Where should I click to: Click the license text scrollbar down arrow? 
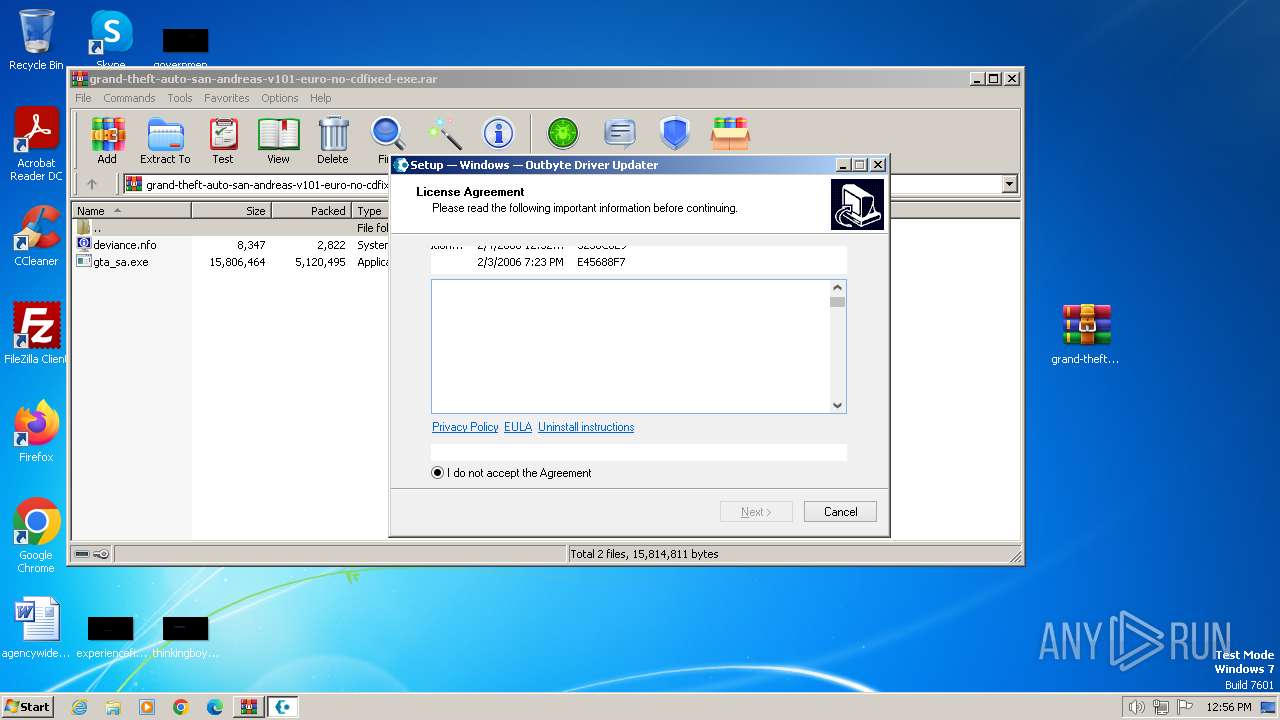click(x=838, y=405)
